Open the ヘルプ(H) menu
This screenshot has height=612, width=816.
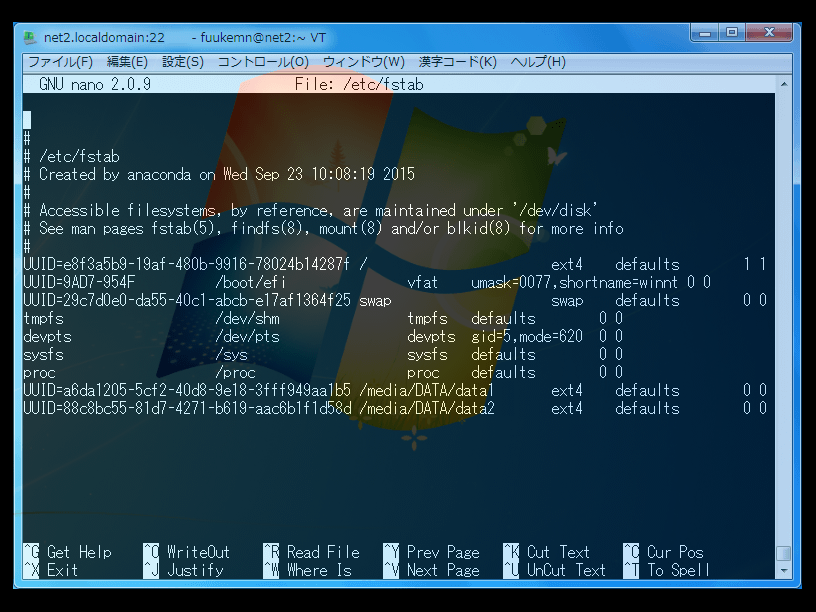(x=538, y=62)
